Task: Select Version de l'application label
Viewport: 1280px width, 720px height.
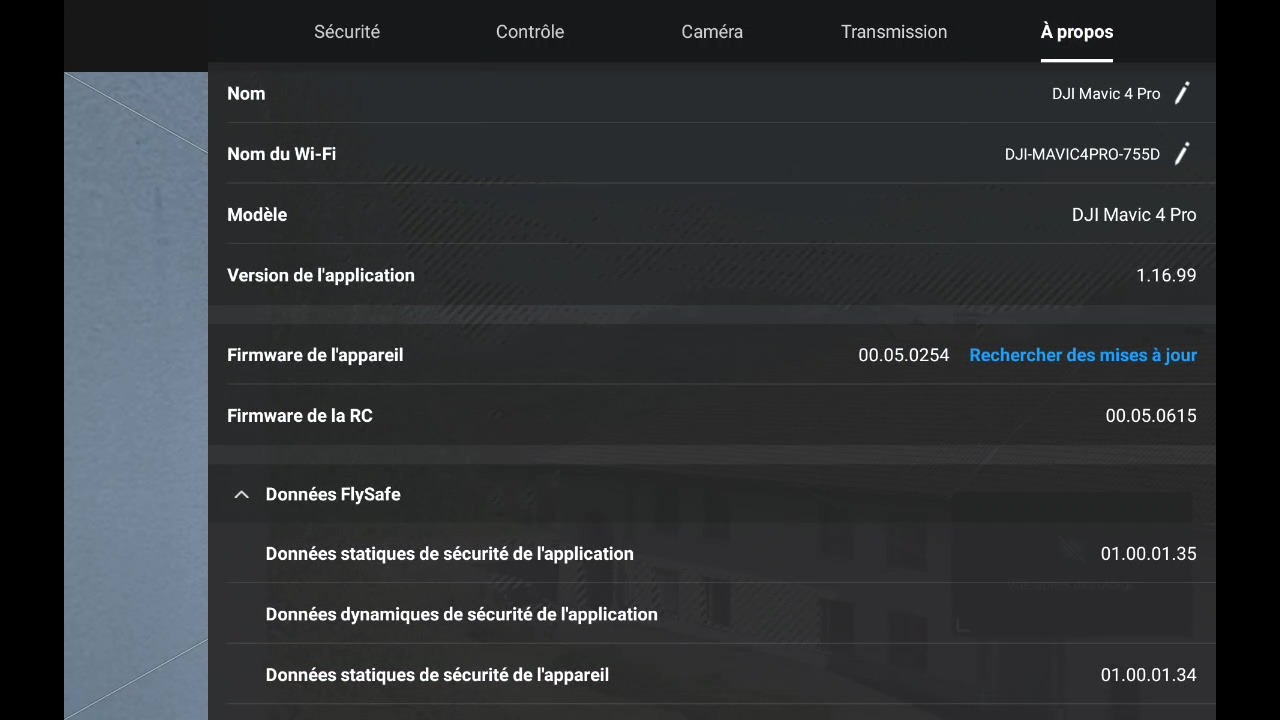Action: 321,275
